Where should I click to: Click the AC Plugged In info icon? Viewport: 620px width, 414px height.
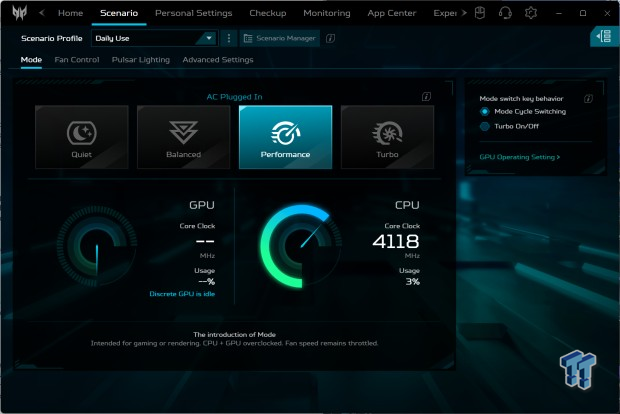pos(426,96)
